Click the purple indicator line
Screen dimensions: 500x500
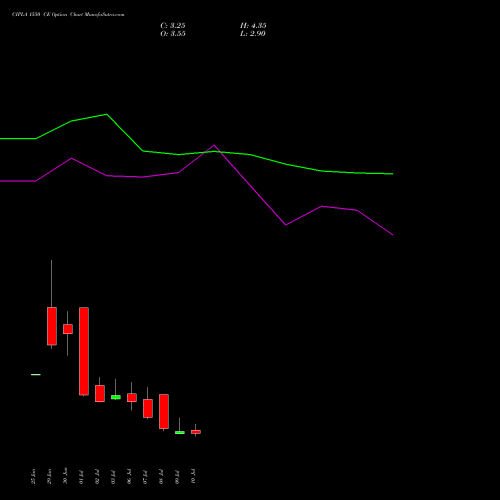(x=250, y=185)
